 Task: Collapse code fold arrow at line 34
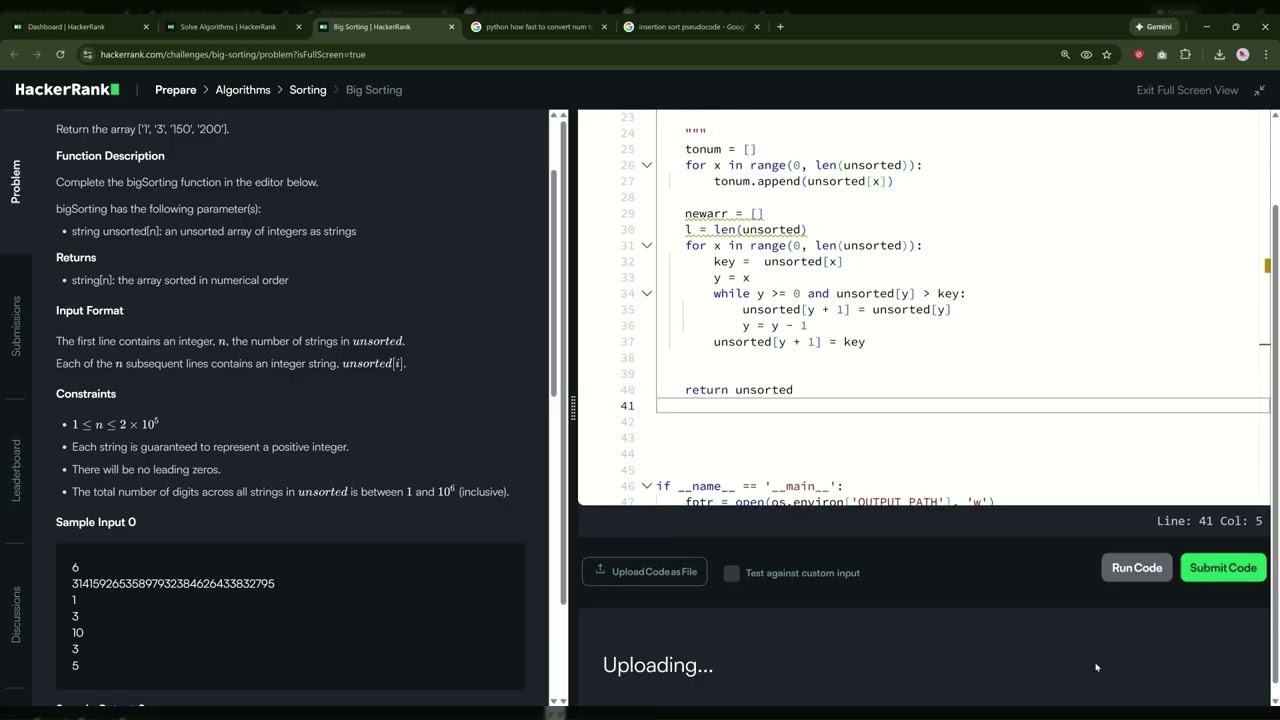(647, 293)
